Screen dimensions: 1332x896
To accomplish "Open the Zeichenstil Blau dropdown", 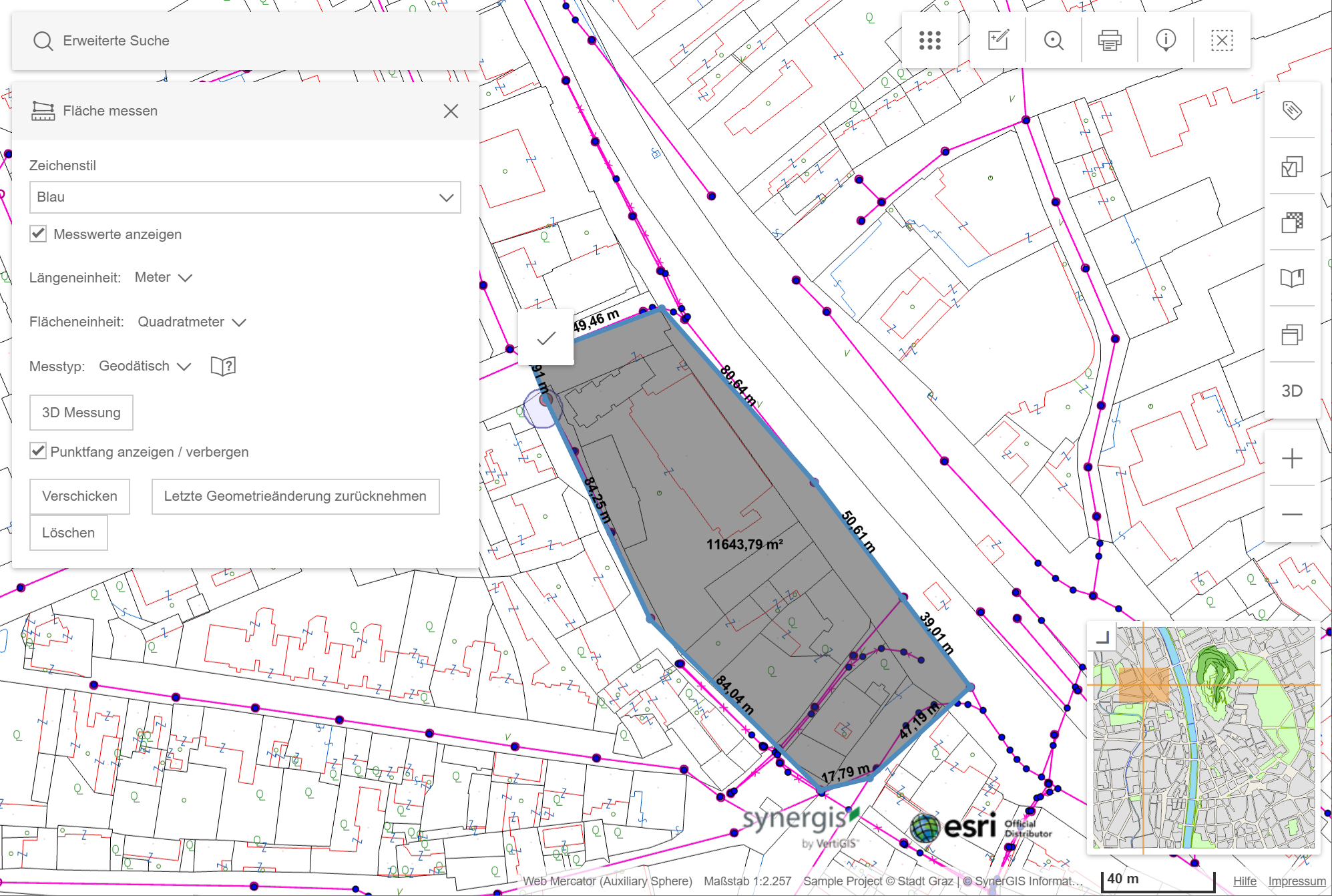I will [x=245, y=198].
